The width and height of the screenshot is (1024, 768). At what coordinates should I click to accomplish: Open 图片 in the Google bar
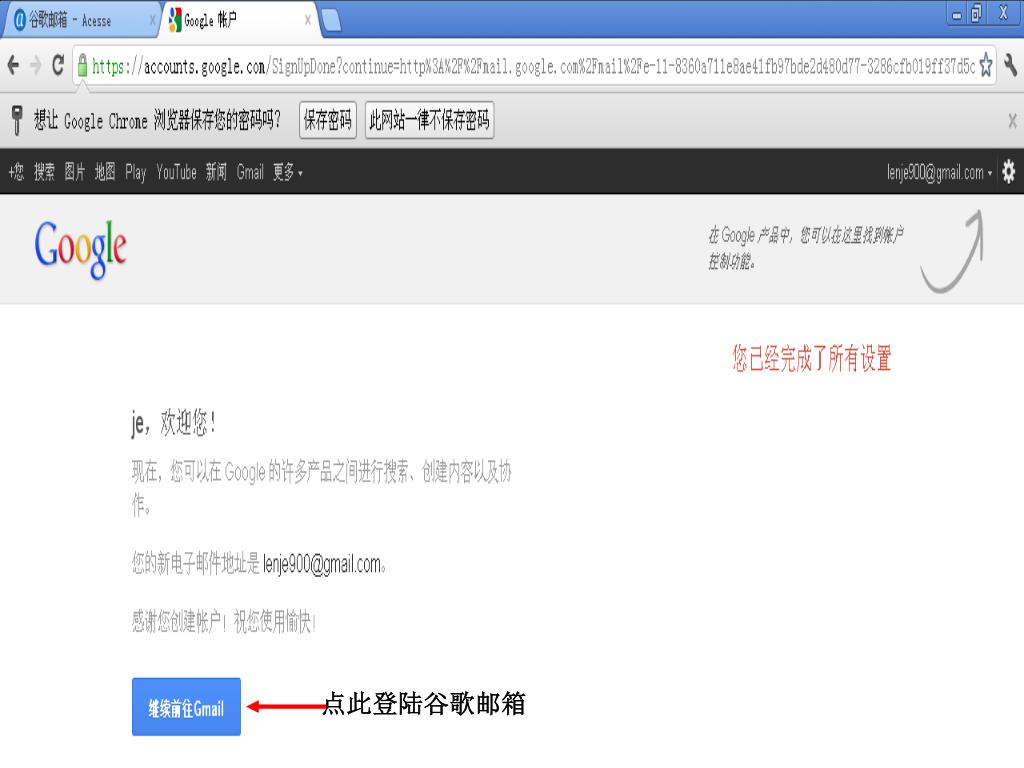[x=74, y=172]
